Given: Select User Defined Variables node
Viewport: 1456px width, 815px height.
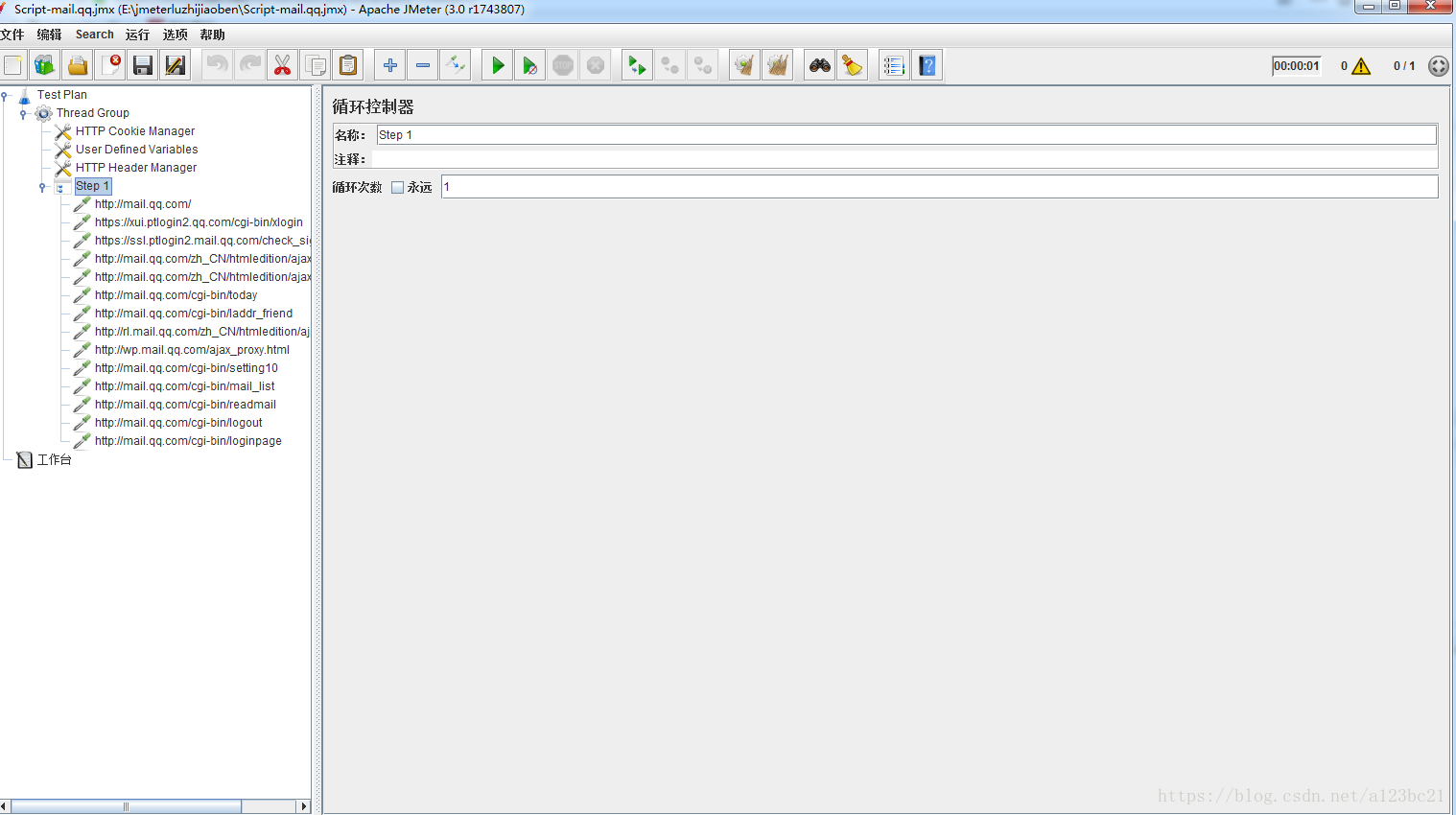Looking at the screenshot, I should [136, 150].
